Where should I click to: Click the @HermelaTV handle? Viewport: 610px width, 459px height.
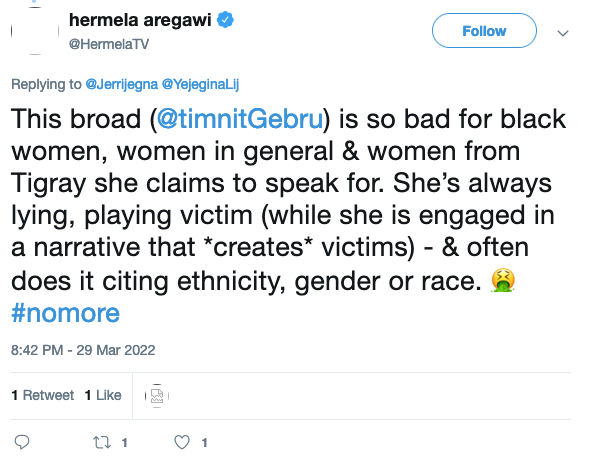tap(107, 42)
